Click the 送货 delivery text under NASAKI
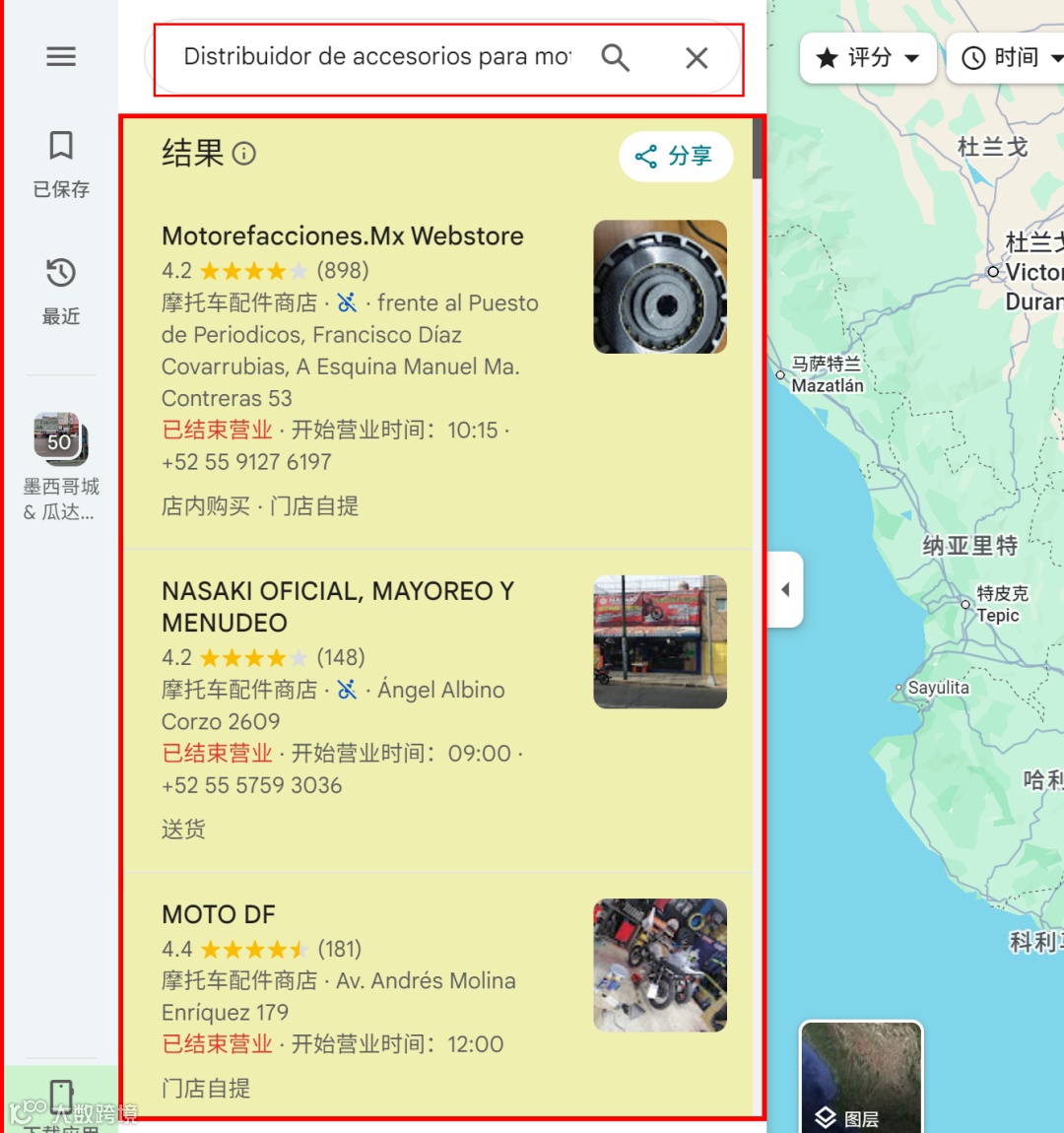 tap(183, 830)
